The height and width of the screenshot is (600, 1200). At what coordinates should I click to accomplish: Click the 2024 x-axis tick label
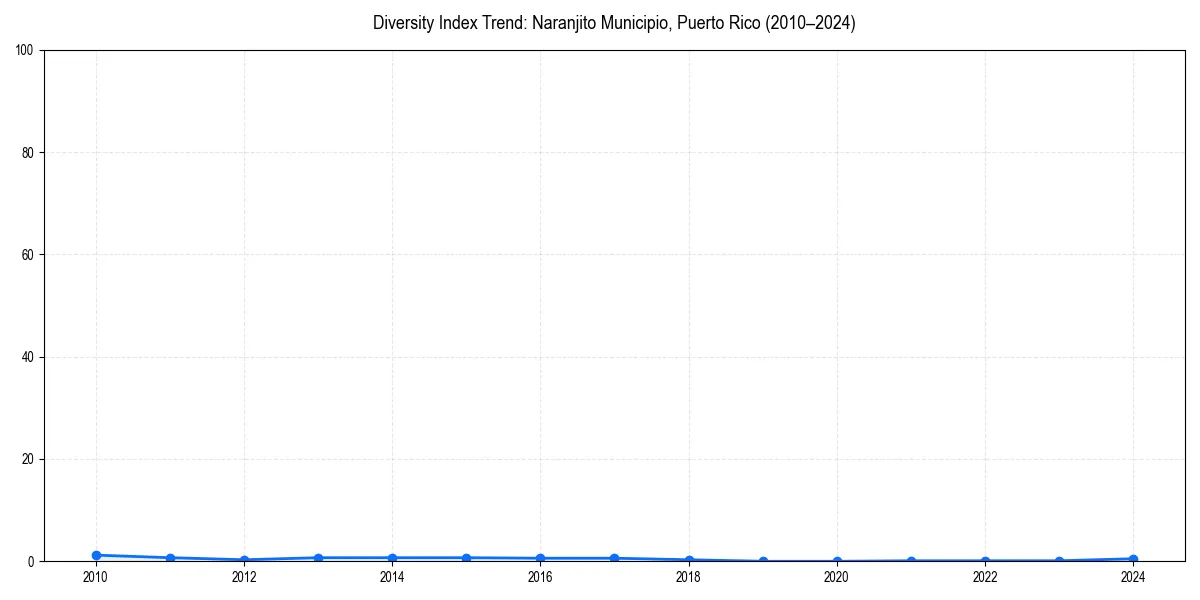[x=1133, y=576]
